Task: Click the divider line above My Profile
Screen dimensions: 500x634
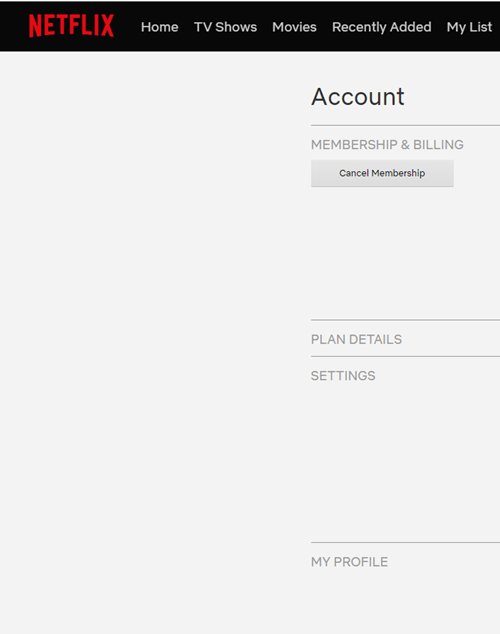Action: pos(405,542)
